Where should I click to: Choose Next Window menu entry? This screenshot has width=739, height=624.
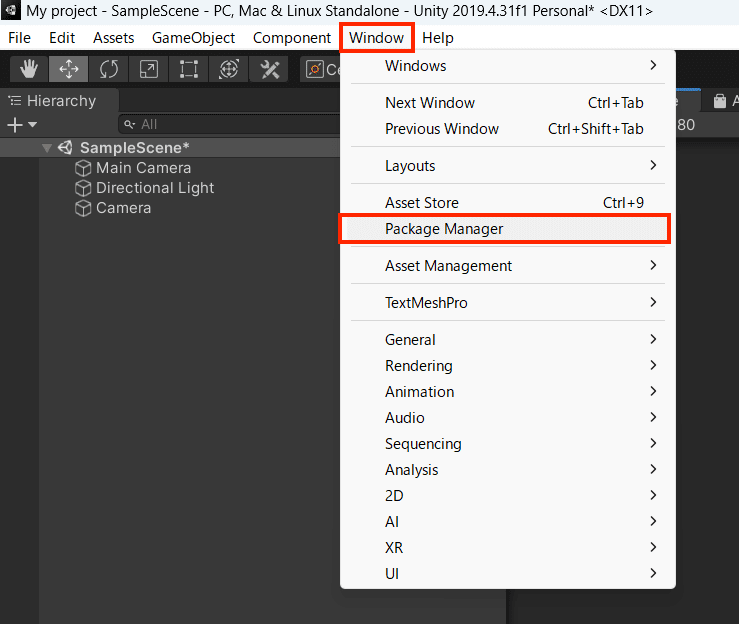pyautogui.click(x=508, y=103)
